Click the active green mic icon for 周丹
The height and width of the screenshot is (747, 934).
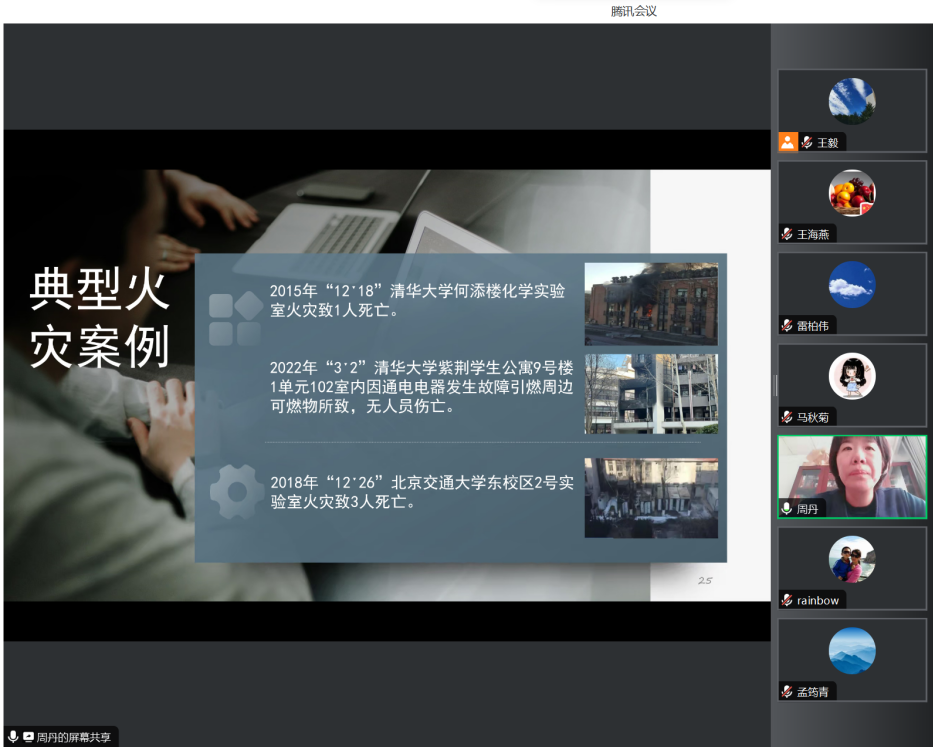[788, 508]
